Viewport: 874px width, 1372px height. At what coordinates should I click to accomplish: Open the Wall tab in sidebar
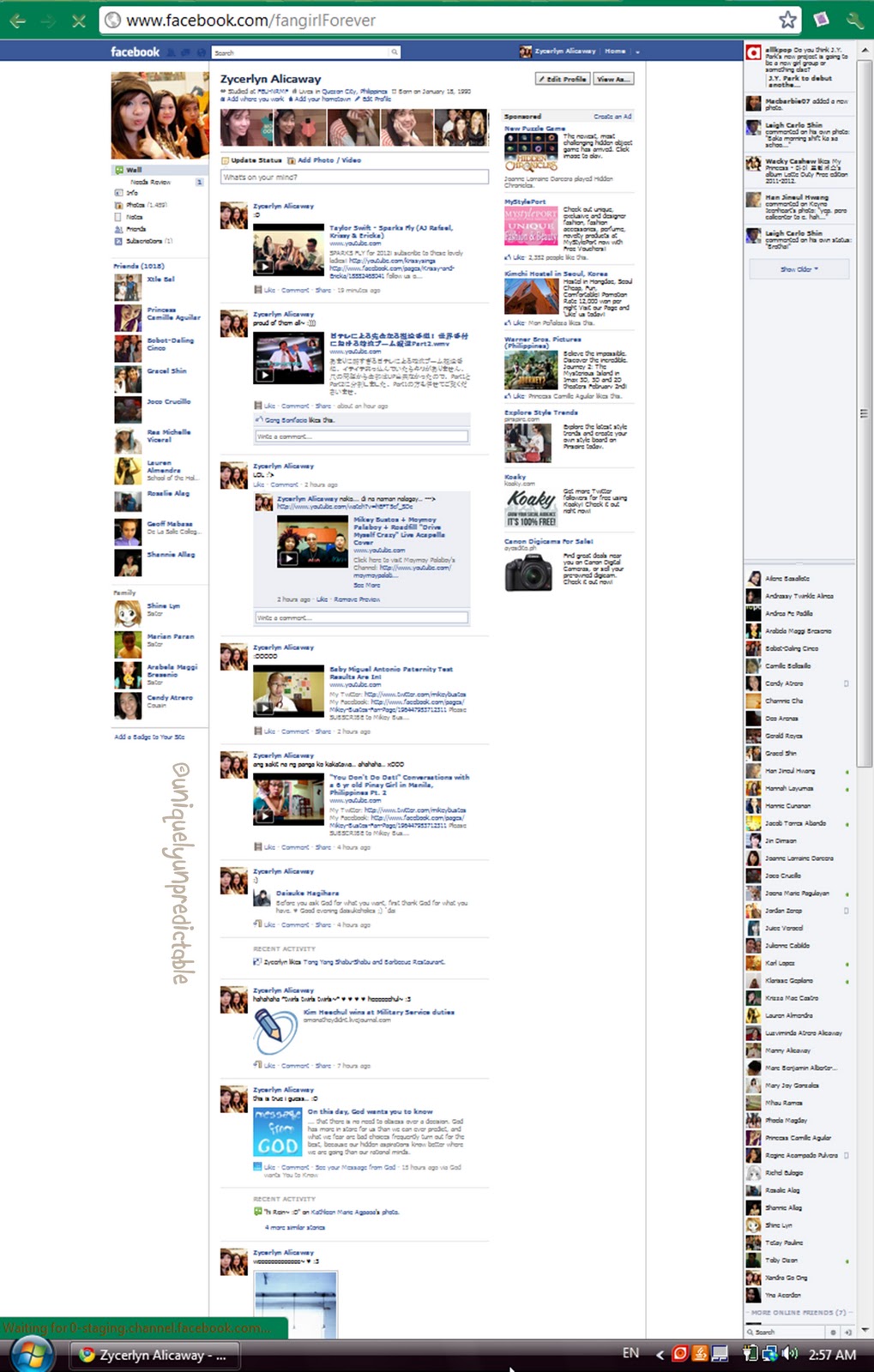(x=160, y=170)
